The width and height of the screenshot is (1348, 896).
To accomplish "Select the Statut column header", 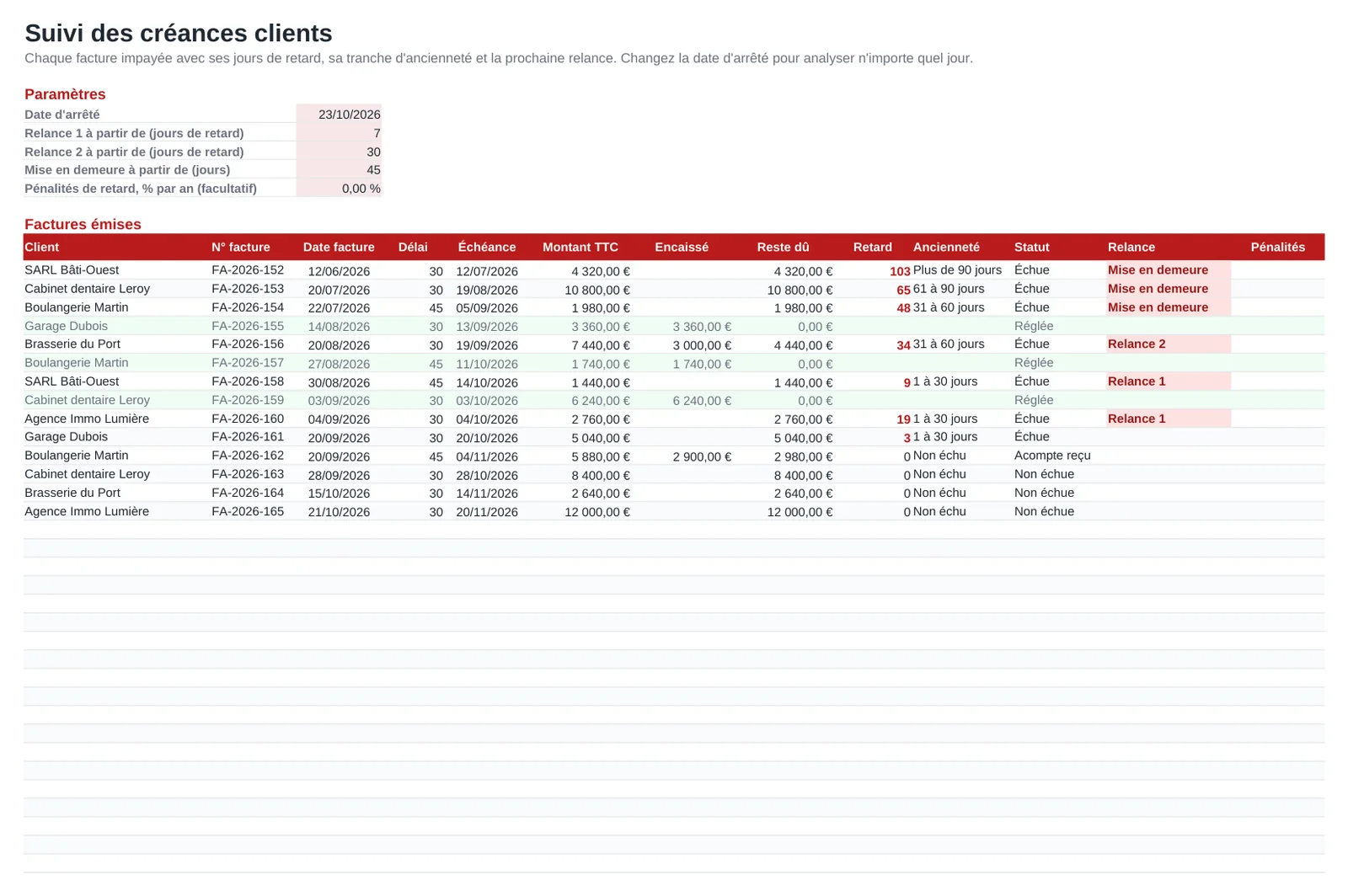I will [x=1032, y=247].
